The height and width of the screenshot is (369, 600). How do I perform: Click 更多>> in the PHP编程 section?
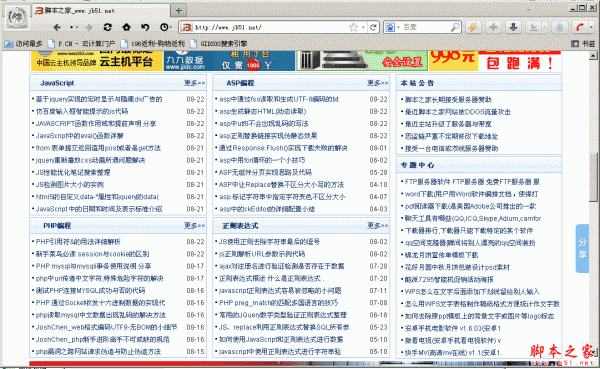[x=194, y=225]
